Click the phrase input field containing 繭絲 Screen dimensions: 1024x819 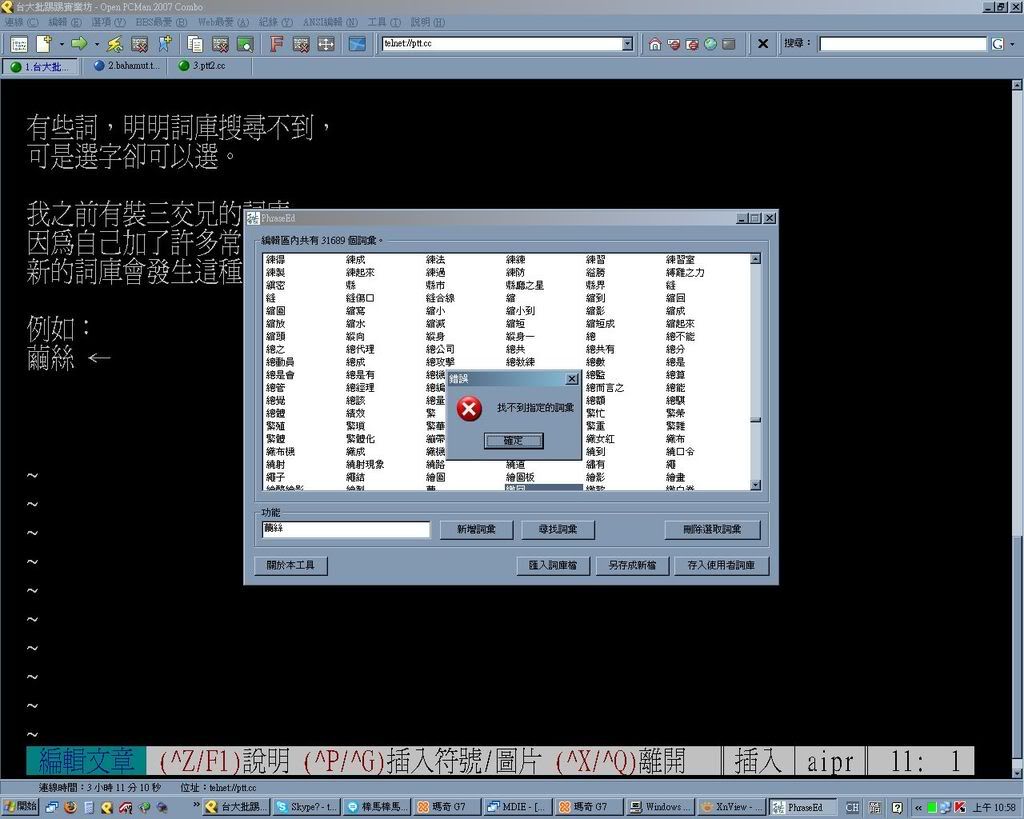(x=345, y=529)
